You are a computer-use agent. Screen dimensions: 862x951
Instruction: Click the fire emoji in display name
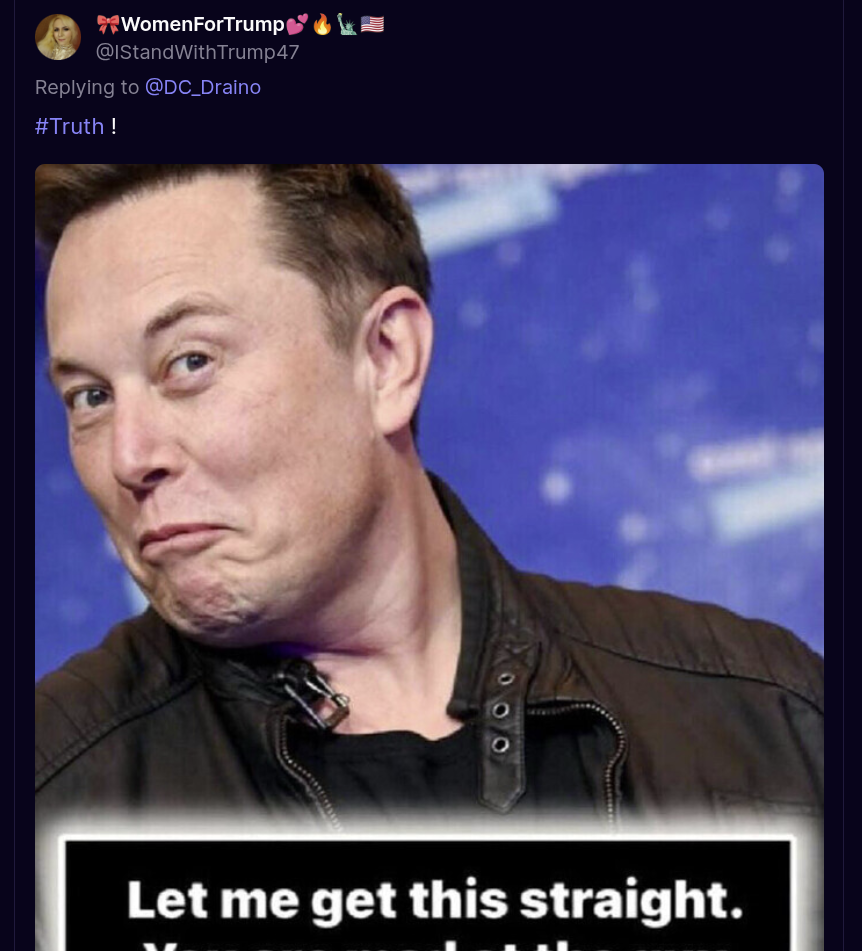click(322, 24)
